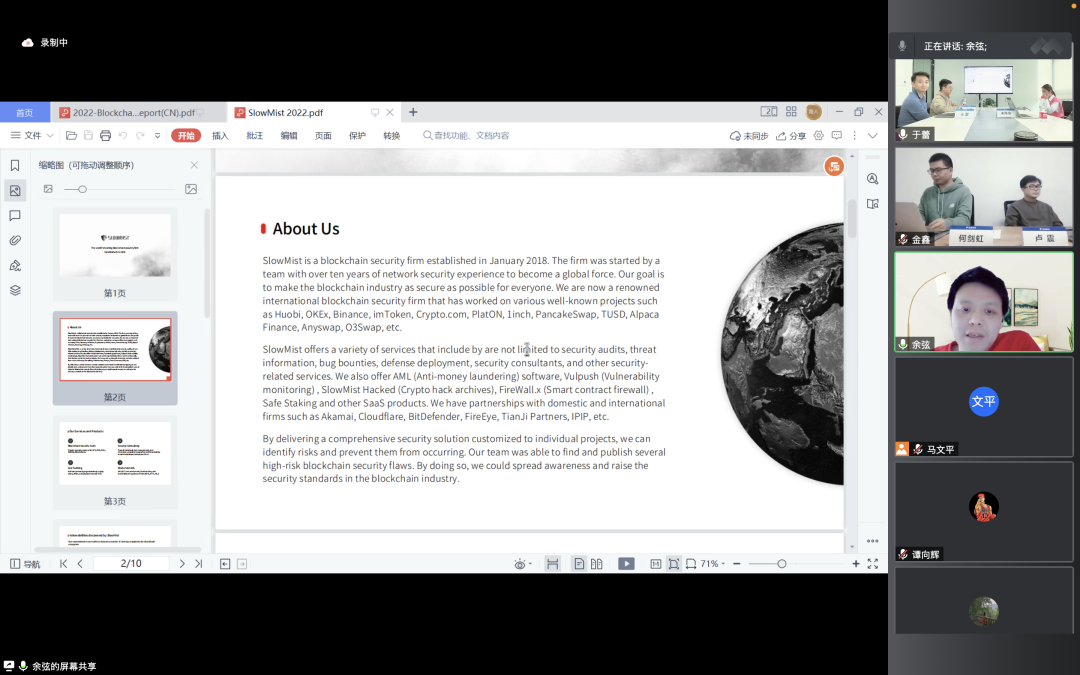Go to first page button
The width and height of the screenshot is (1080, 675).
[x=63, y=563]
